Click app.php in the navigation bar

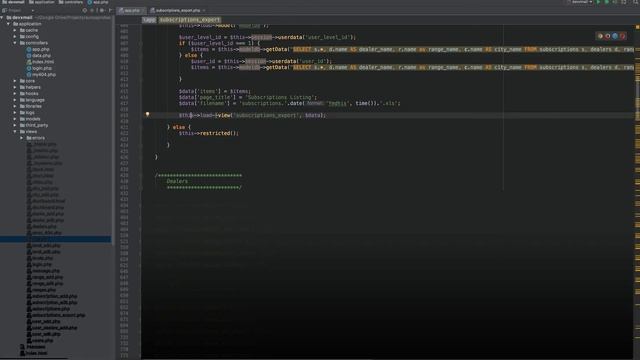pos(98,2)
